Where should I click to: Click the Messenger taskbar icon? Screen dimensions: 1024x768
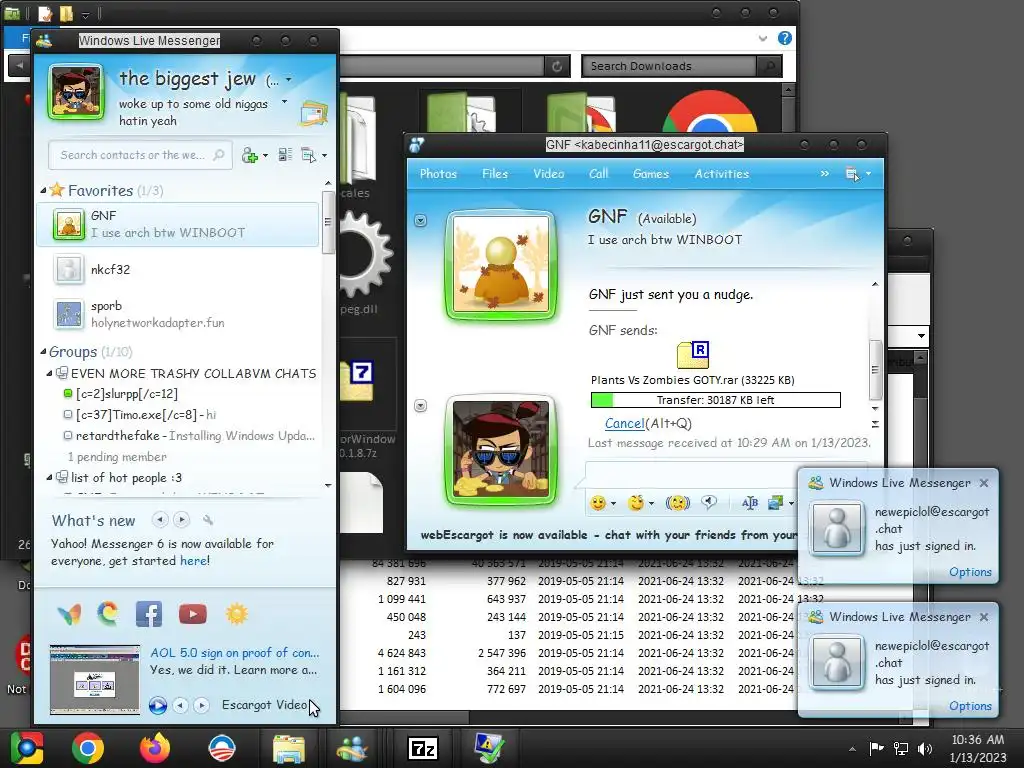point(351,748)
